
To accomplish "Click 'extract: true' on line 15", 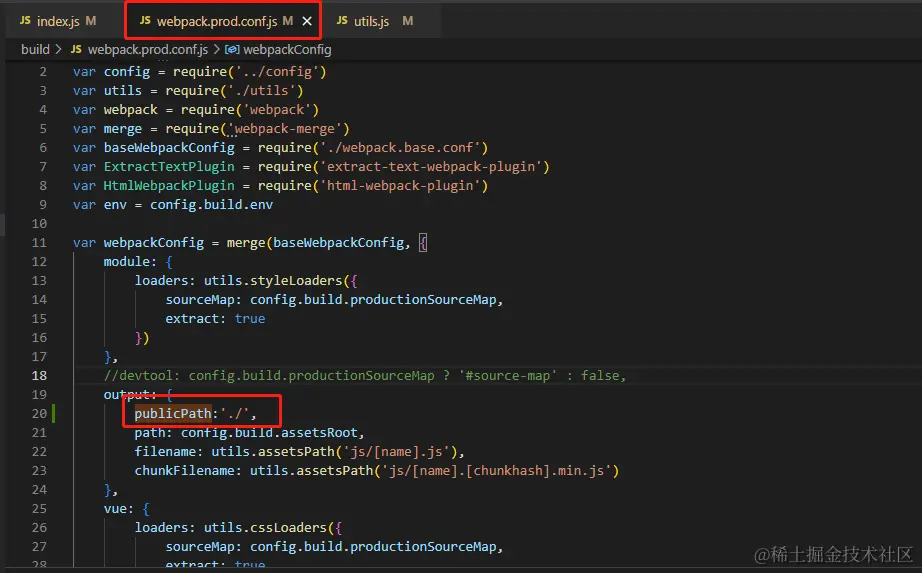I will [215, 319].
